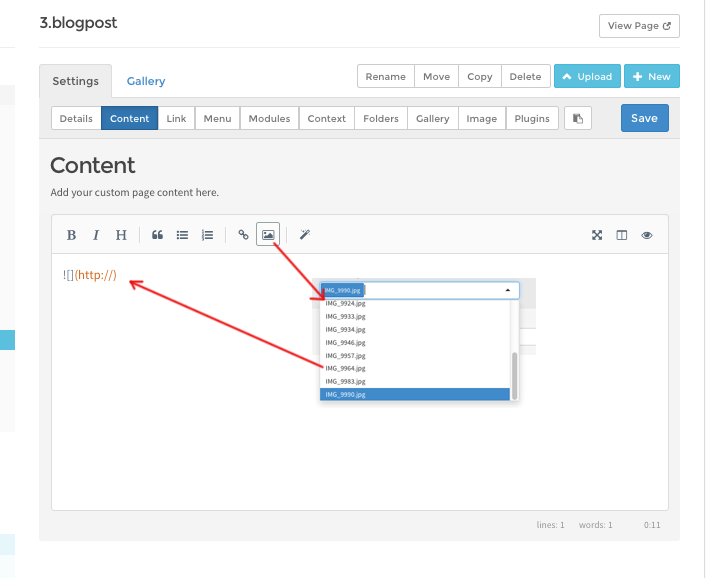Open the Folders sub-tab
Image resolution: width=720 pixels, height=578 pixels.
(x=381, y=118)
